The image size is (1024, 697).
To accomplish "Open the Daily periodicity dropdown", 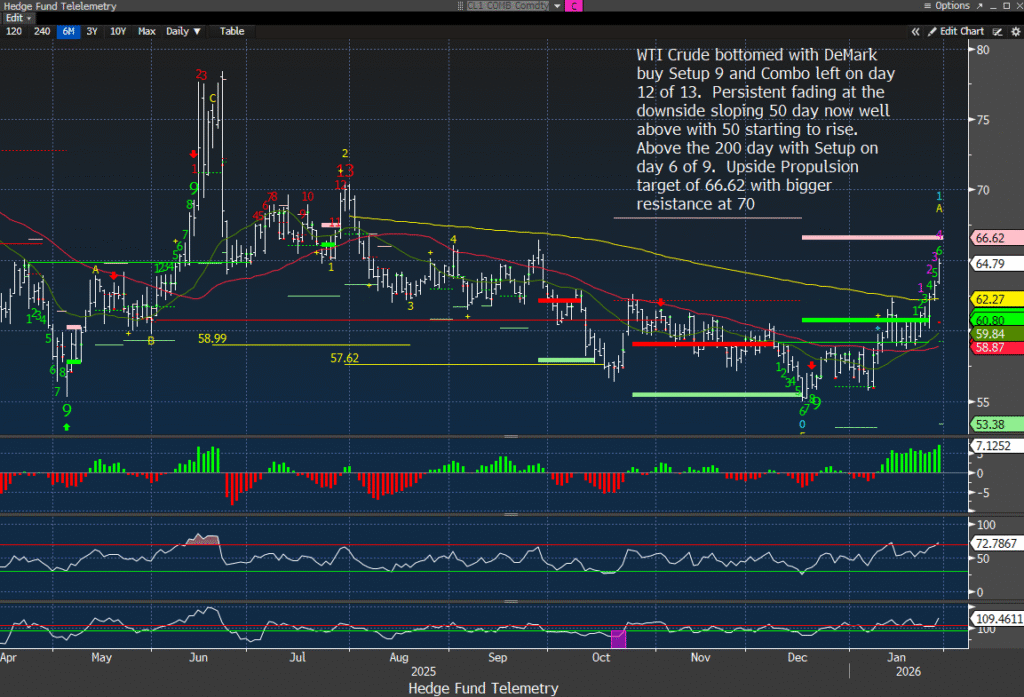I will (182, 31).
